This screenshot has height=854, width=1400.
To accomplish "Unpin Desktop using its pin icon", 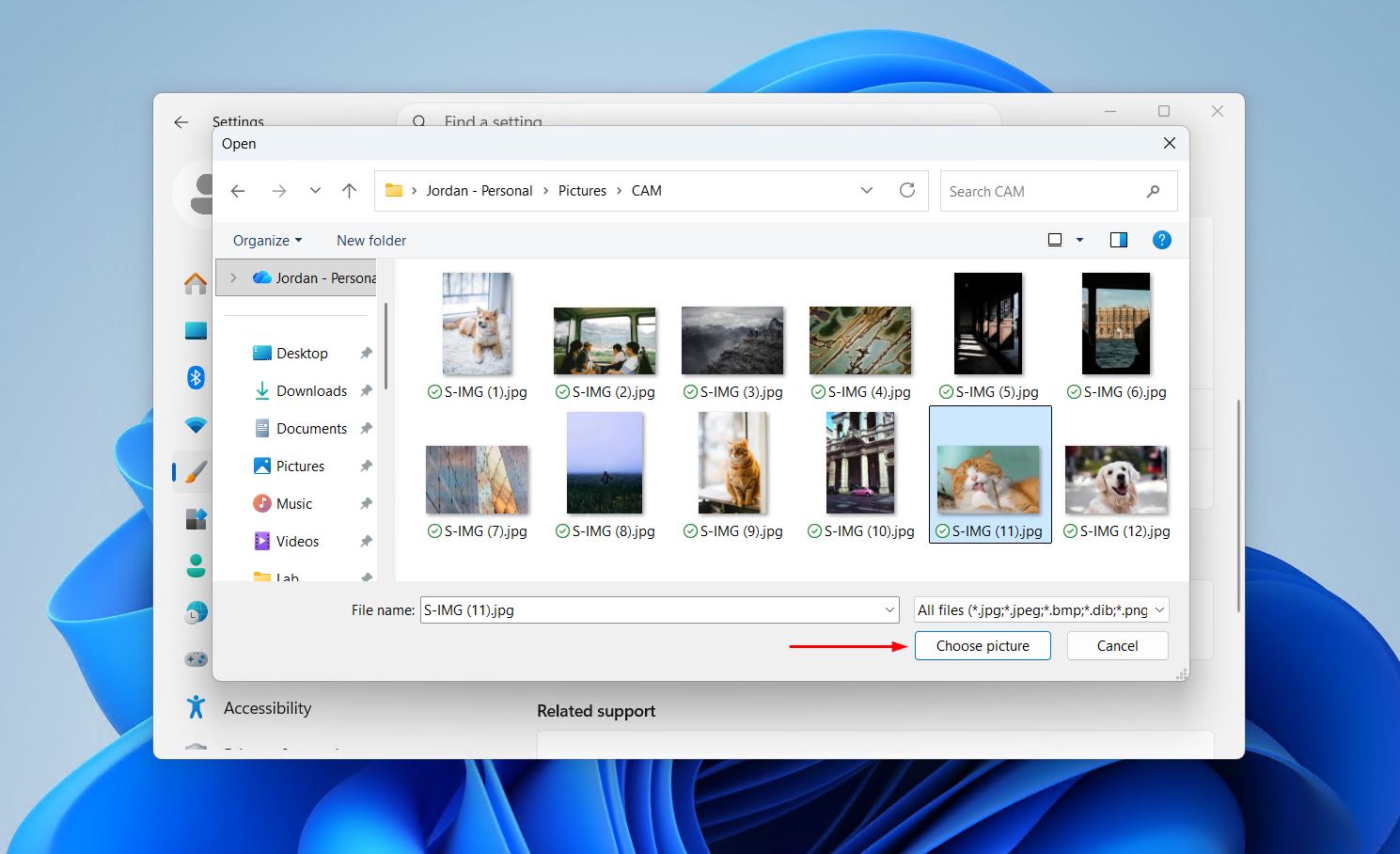I will click(x=366, y=354).
